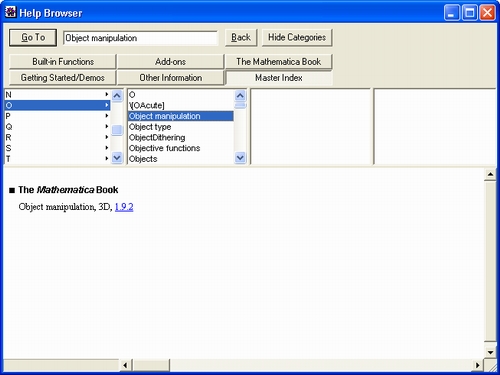Click the horizontal scrollbar thumb
Viewport: 500px width, 375px height.
click(151, 365)
